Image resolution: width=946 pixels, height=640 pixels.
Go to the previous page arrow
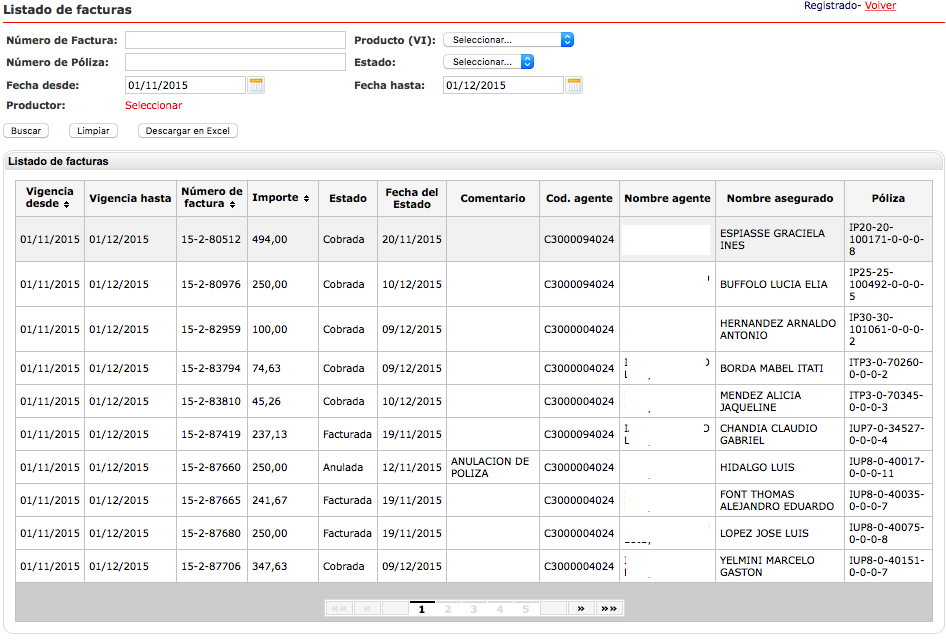[x=367, y=608]
